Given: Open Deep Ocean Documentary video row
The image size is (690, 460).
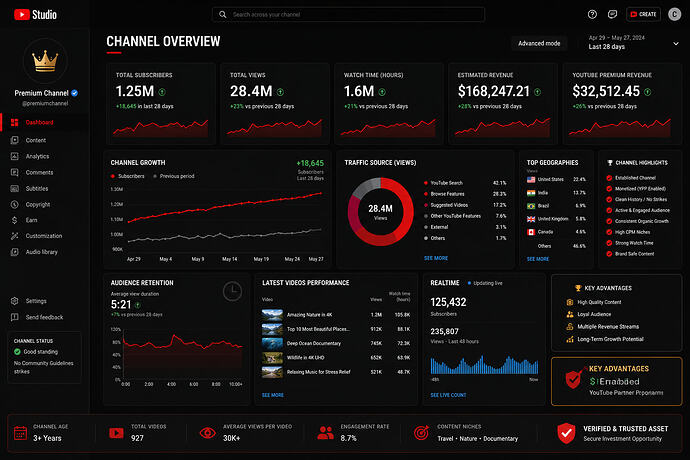Looking at the screenshot, I should 336,343.
